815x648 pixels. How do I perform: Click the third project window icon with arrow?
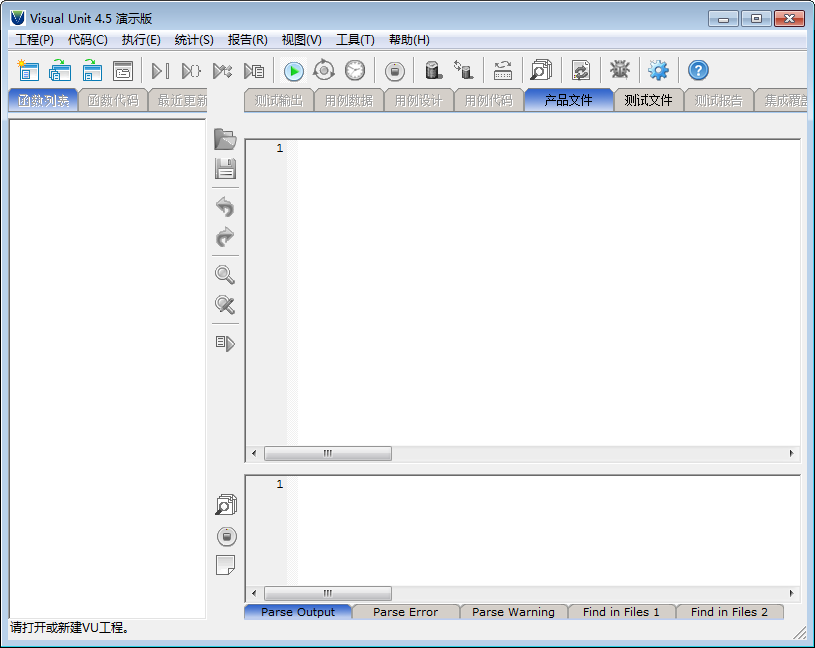pos(92,70)
